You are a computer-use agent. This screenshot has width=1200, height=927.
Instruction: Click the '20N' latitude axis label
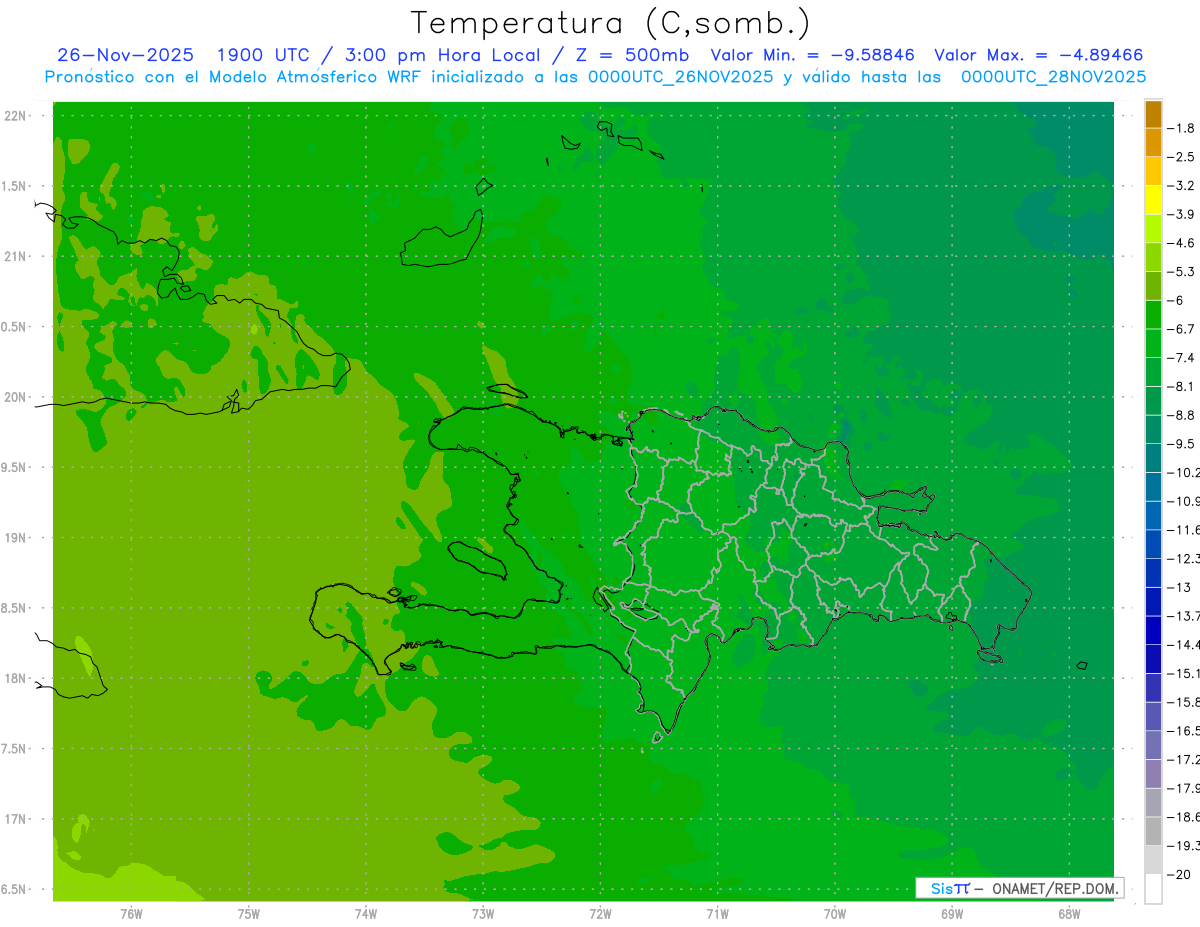15,397
